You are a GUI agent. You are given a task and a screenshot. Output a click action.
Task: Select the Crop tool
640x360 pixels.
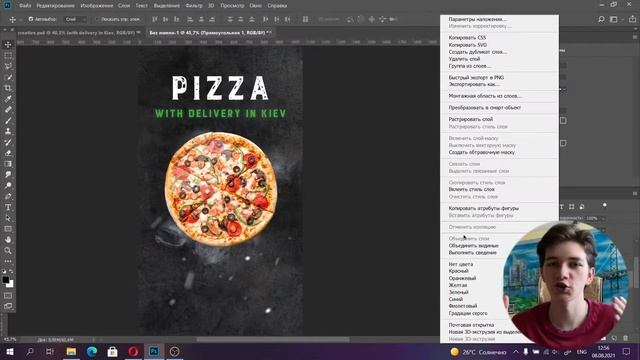point(8,88)
